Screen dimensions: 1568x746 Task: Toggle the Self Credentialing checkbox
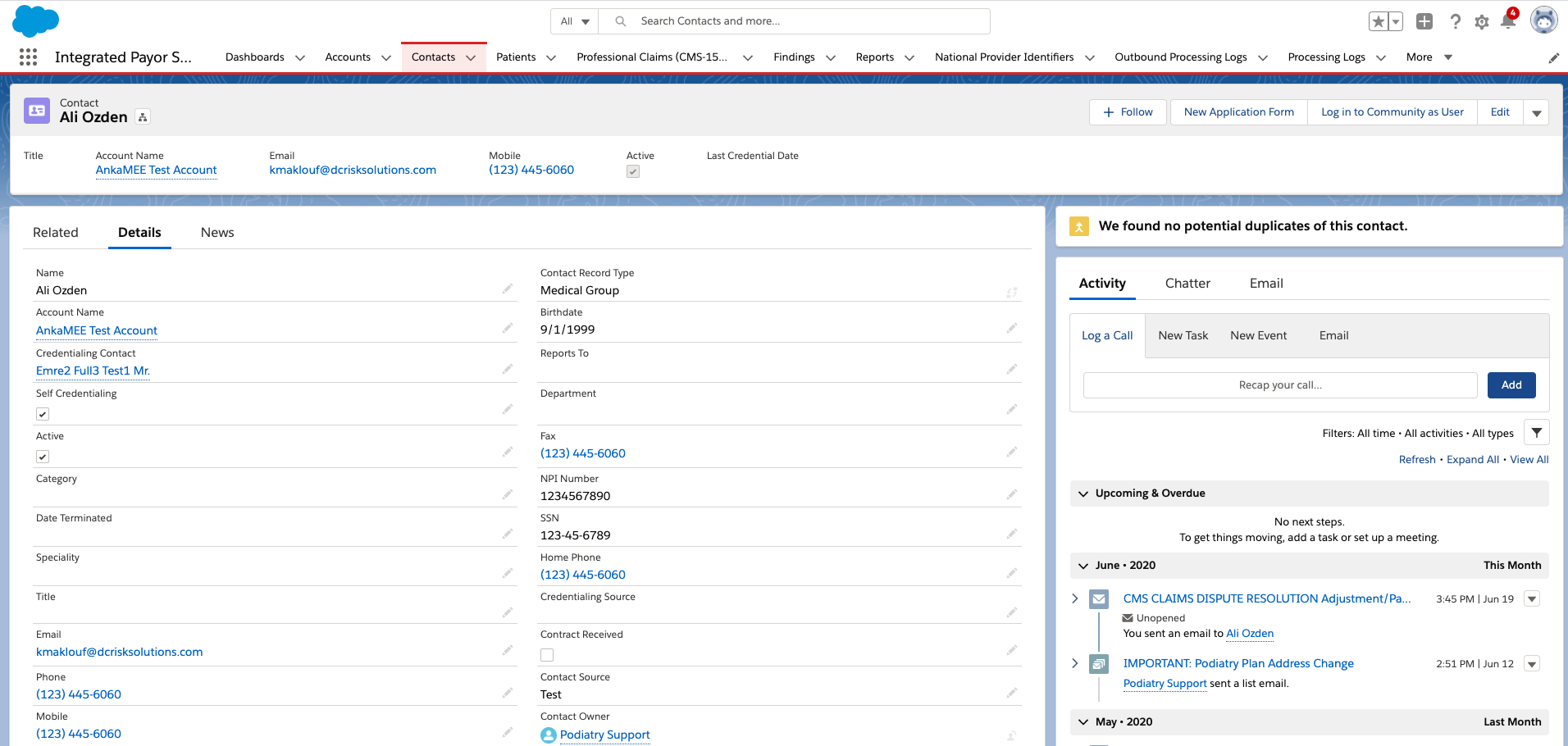click(43, 414)
